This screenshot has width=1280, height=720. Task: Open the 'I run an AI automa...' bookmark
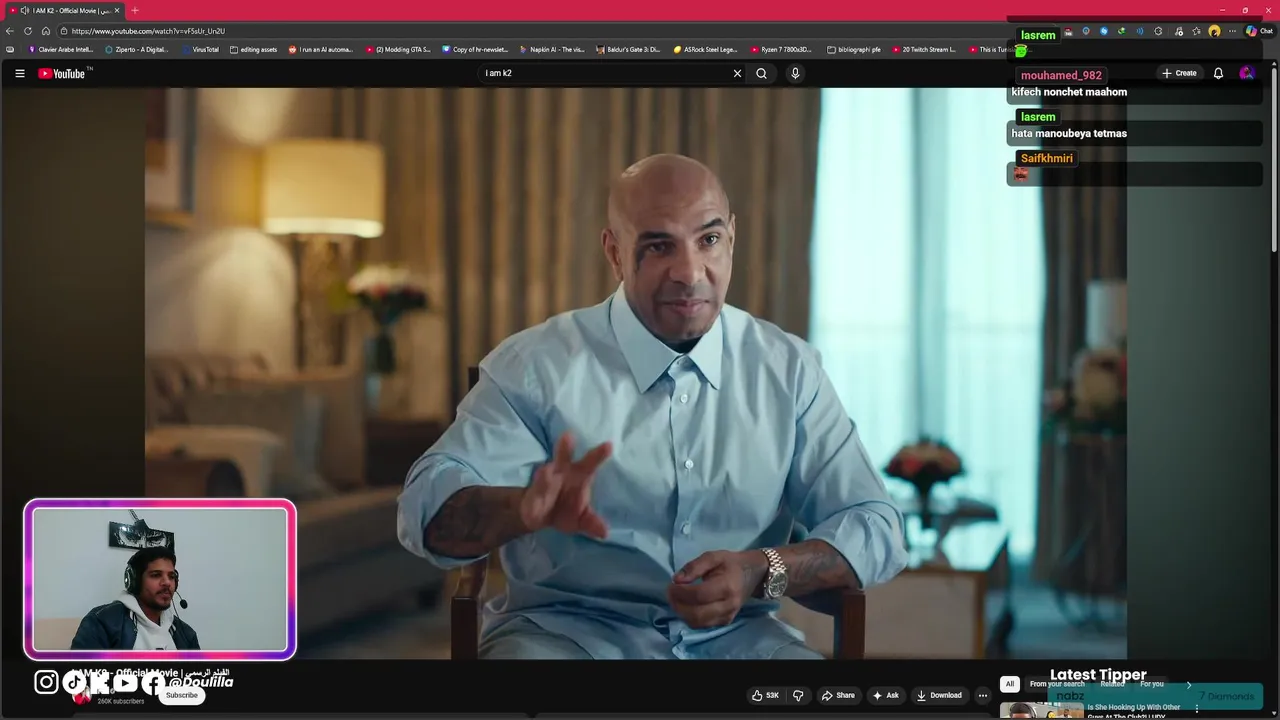point(321,49)
